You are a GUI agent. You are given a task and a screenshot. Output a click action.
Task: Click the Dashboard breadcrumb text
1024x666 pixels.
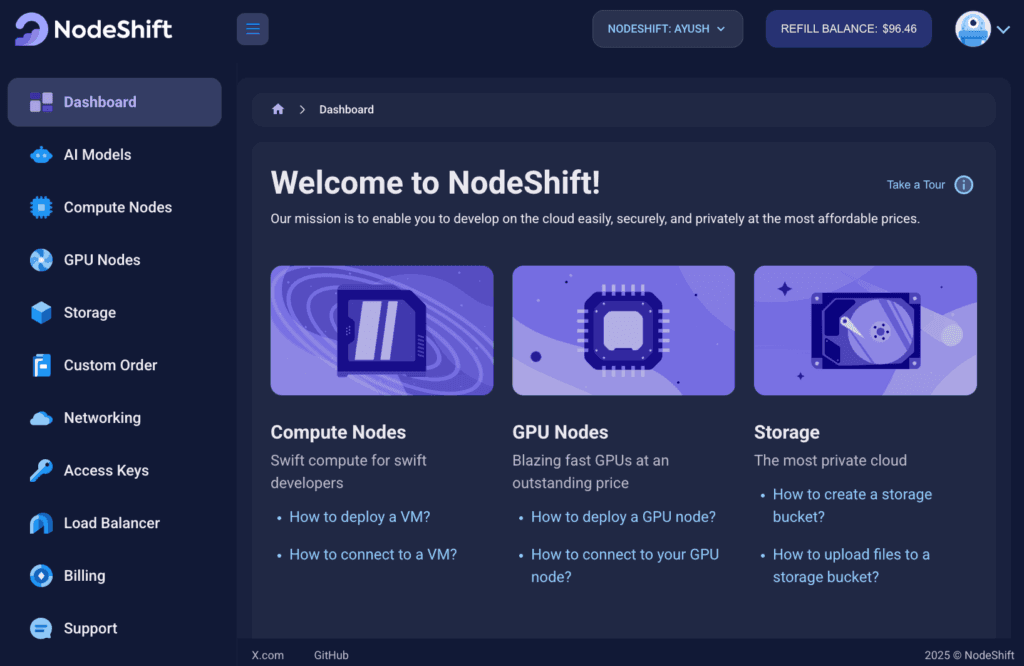pos(346,110)
